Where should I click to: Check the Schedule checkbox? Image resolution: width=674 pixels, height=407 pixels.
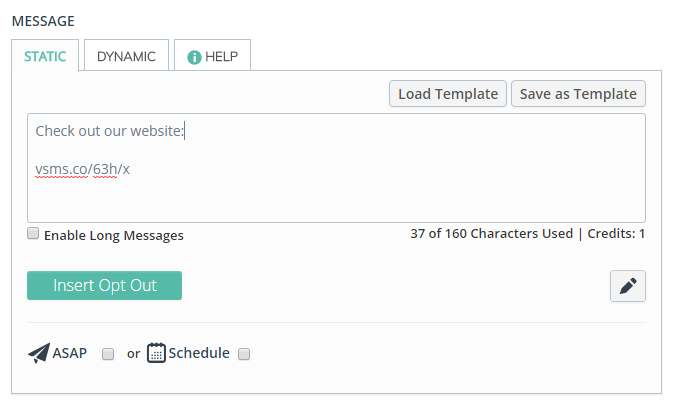pos(244,354)
